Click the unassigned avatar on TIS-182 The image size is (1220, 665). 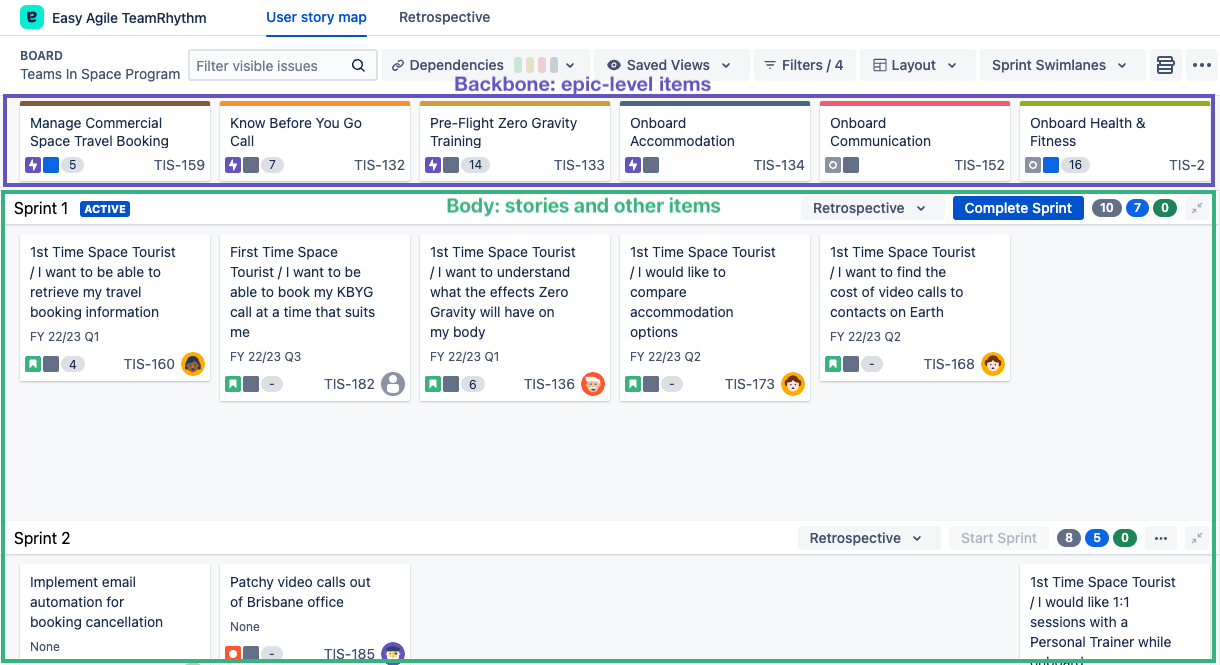(393, 384)
